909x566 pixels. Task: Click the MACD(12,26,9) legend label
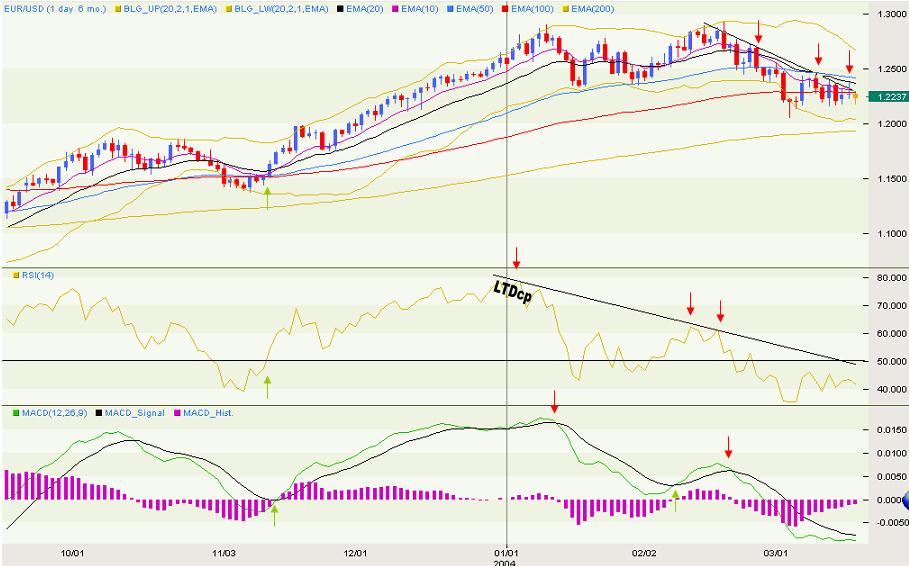54,413
